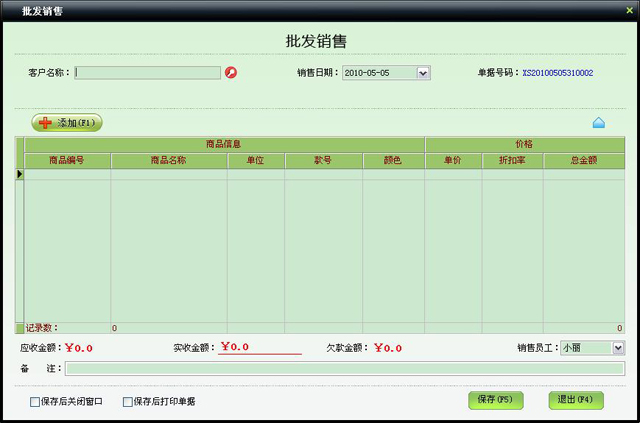Select the 商品编号 column header
This screenshot has height=423, width=640.
click(67, 160)
